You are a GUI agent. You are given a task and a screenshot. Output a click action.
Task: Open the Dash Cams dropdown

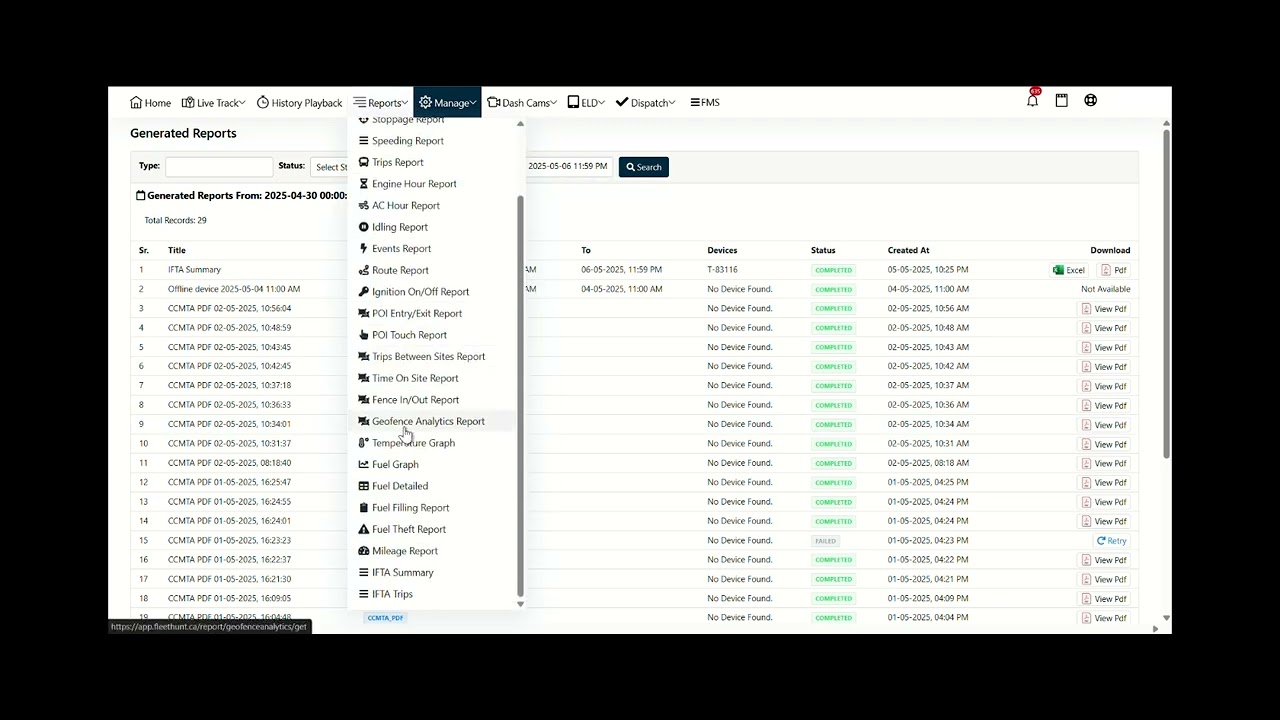click(521, 102)
